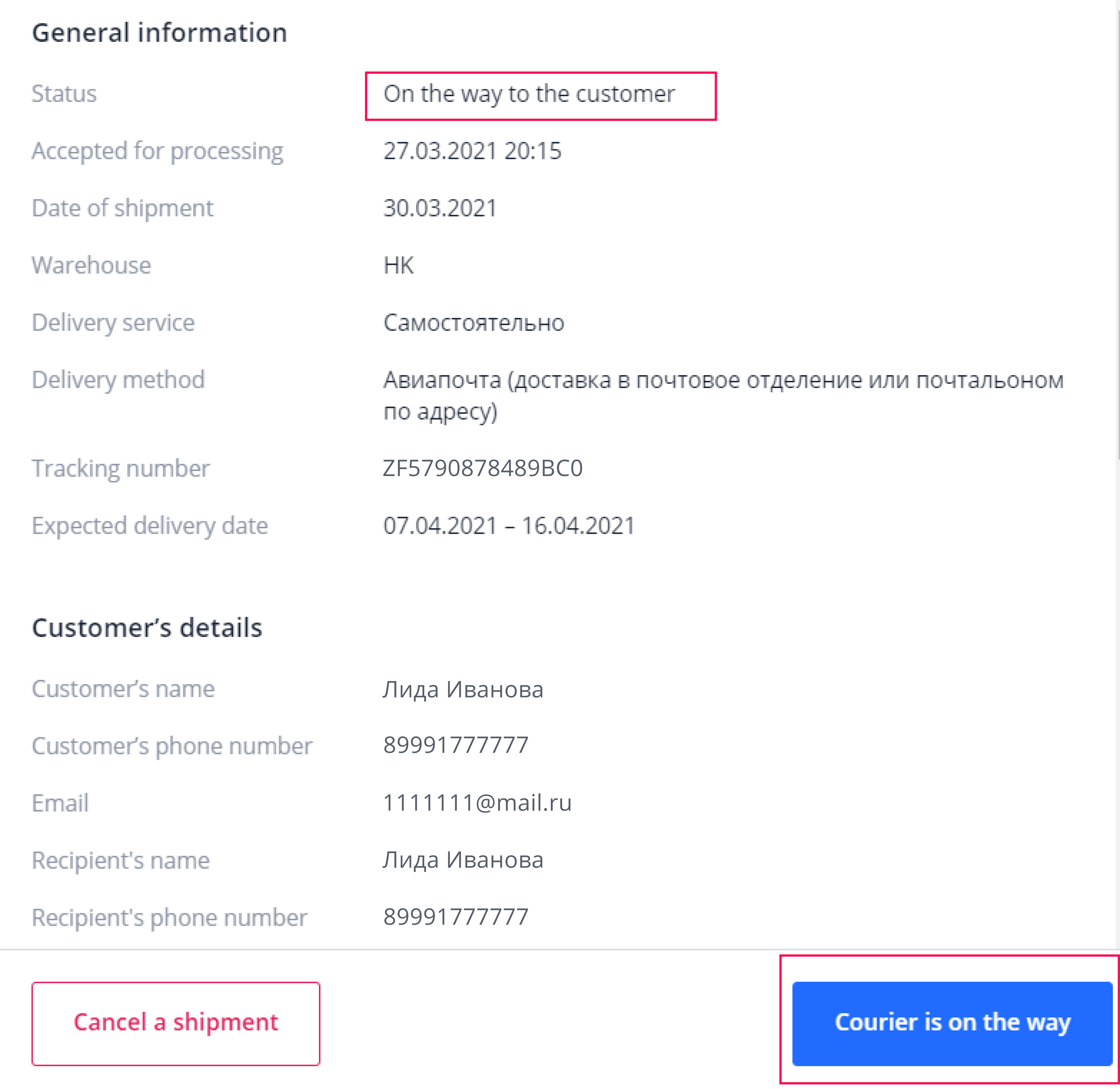Viewport: 1120px width, 1089px height.
Task: Click the Courier is on the way button
Action: point(952,1023)
